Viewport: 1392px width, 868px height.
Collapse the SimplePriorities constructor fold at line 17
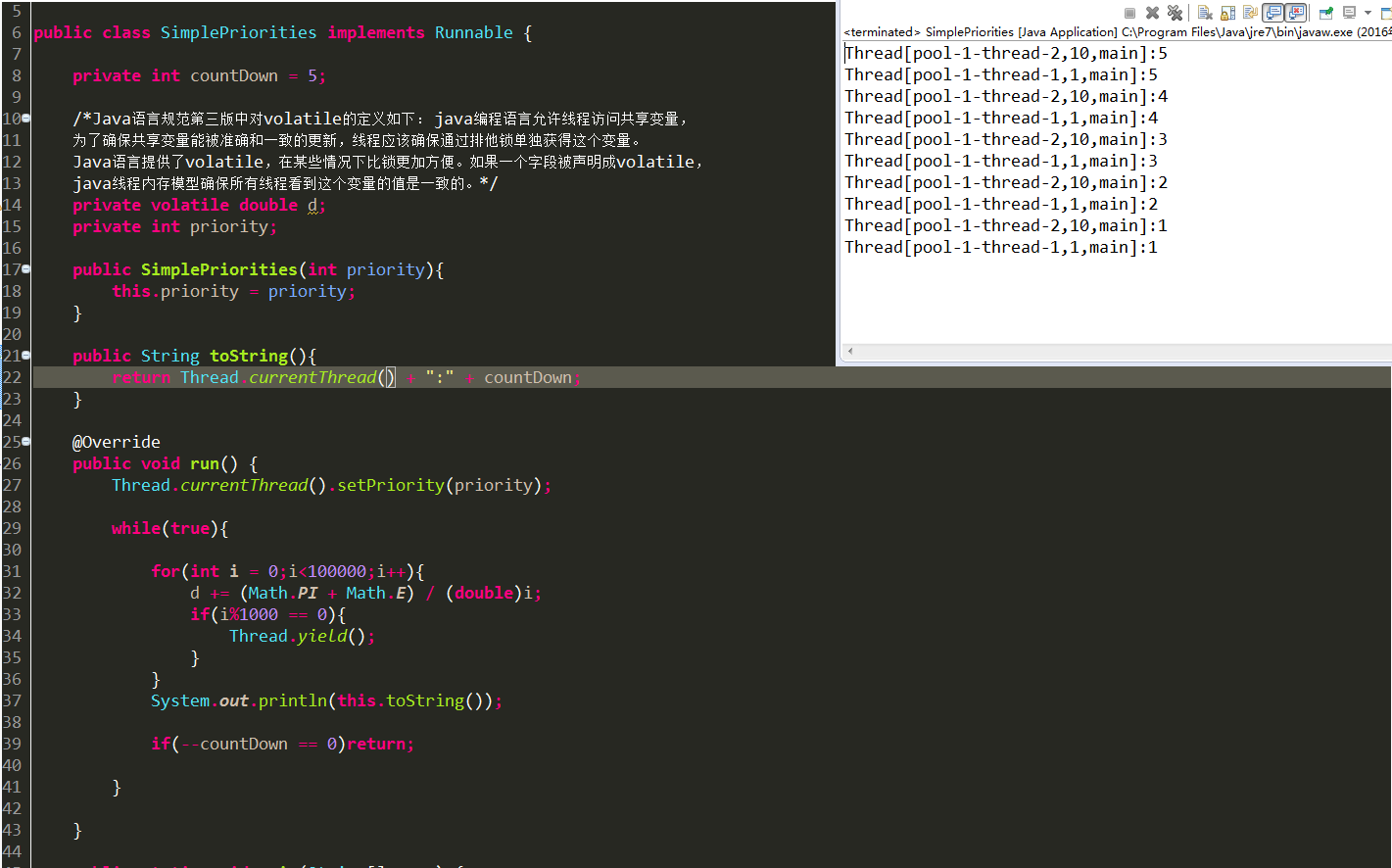pyautogui.click(x=26, y=268)
